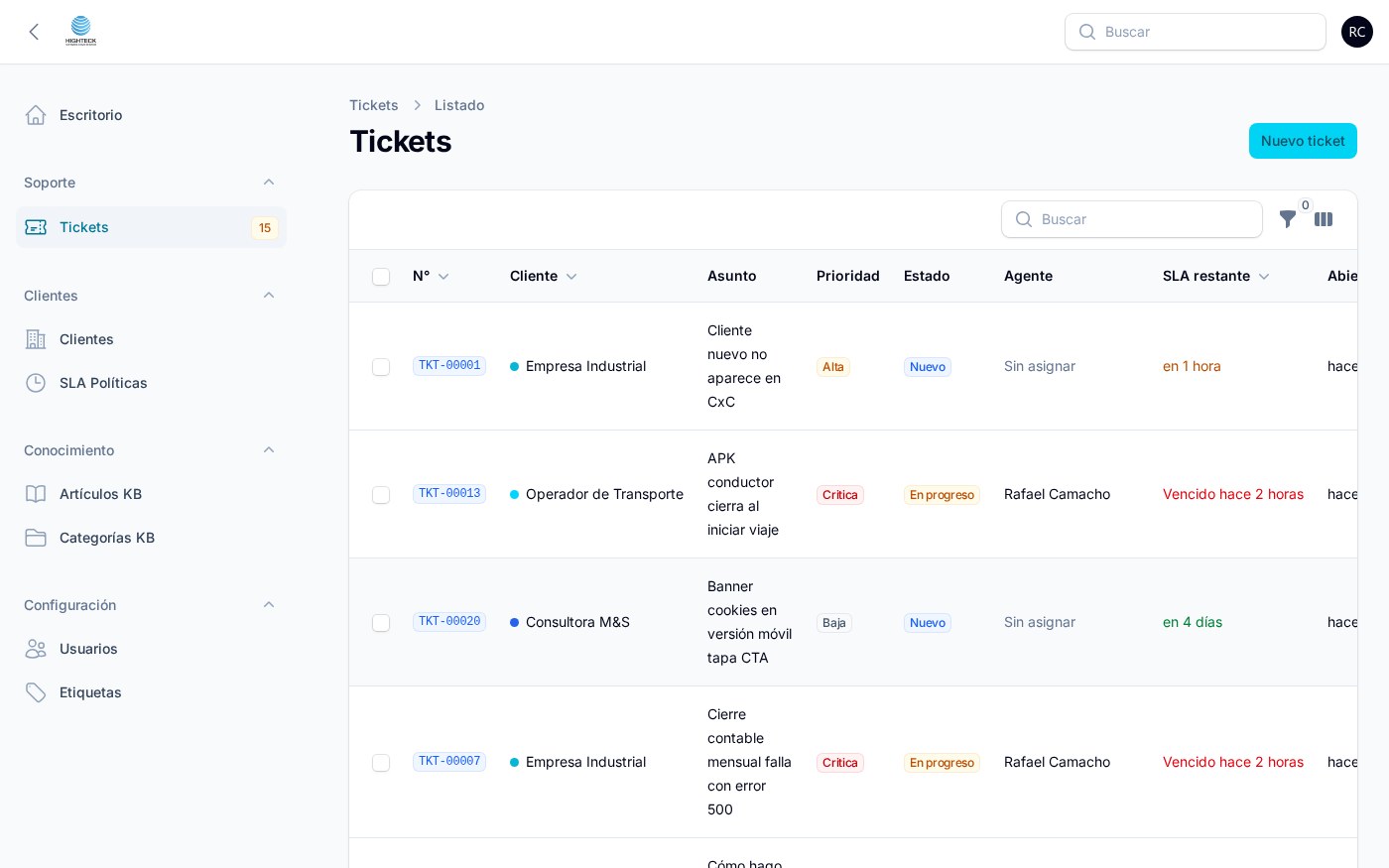Viewport: 1389px width, 868px height.
Task: Click the Baja priority badge
Action: [x=834, y=623]
